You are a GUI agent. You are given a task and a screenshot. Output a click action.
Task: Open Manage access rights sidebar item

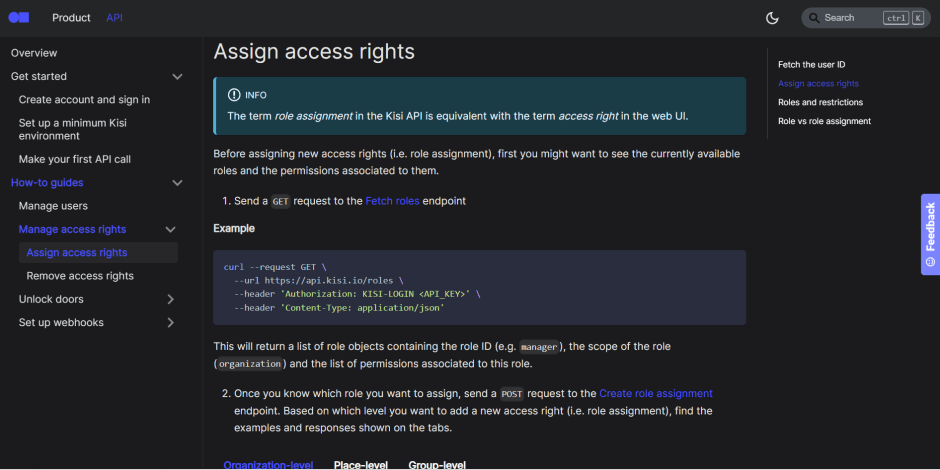pos(73,229)
